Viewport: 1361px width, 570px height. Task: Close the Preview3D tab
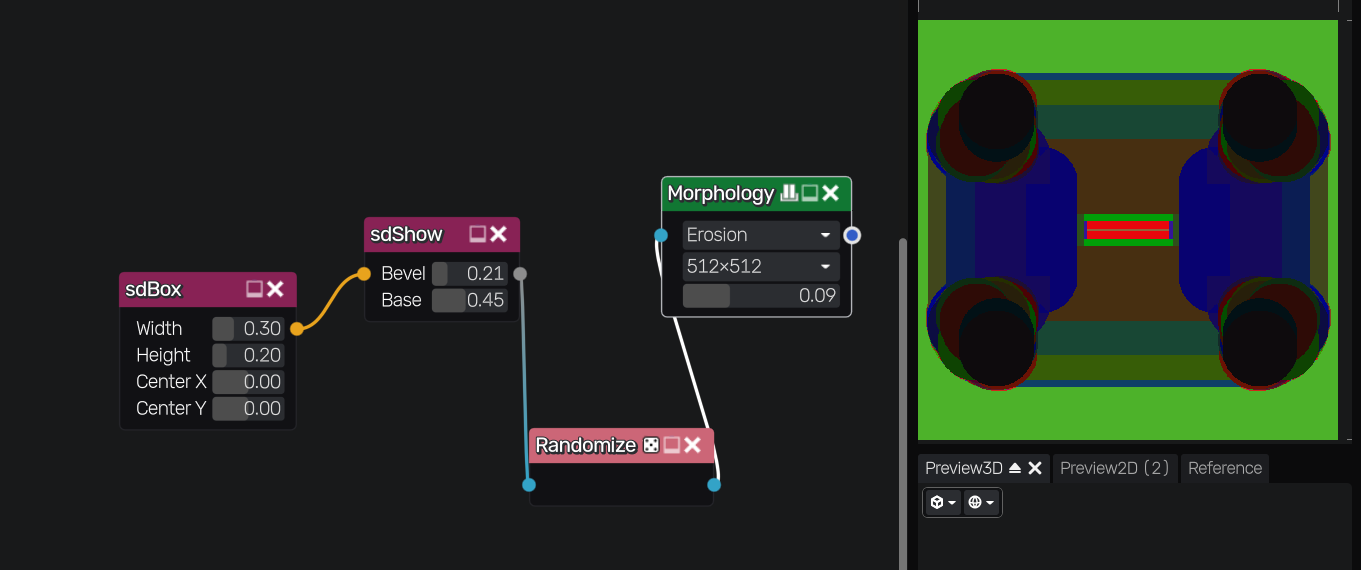1035,468
